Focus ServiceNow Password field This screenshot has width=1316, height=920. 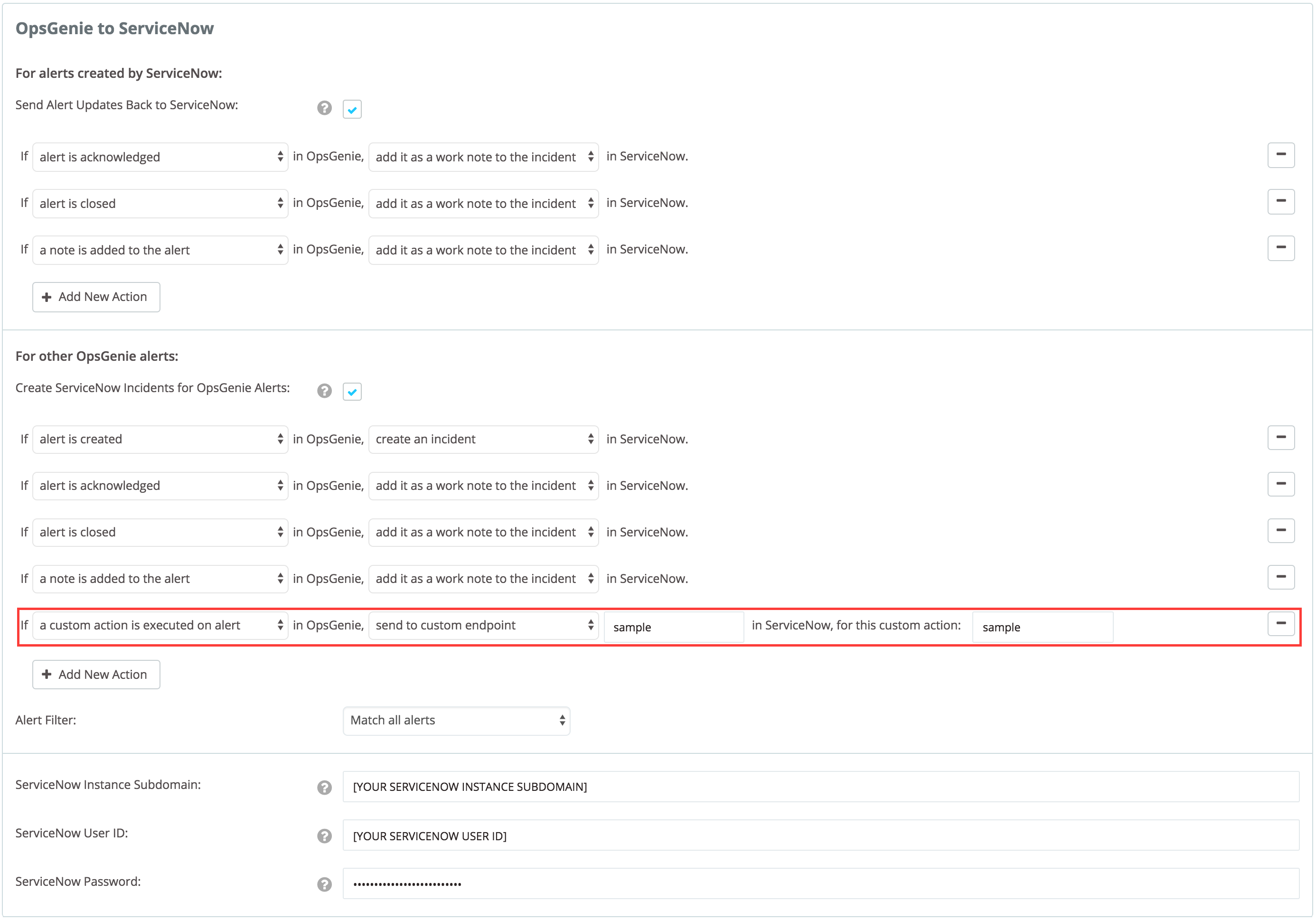point(821,884)
